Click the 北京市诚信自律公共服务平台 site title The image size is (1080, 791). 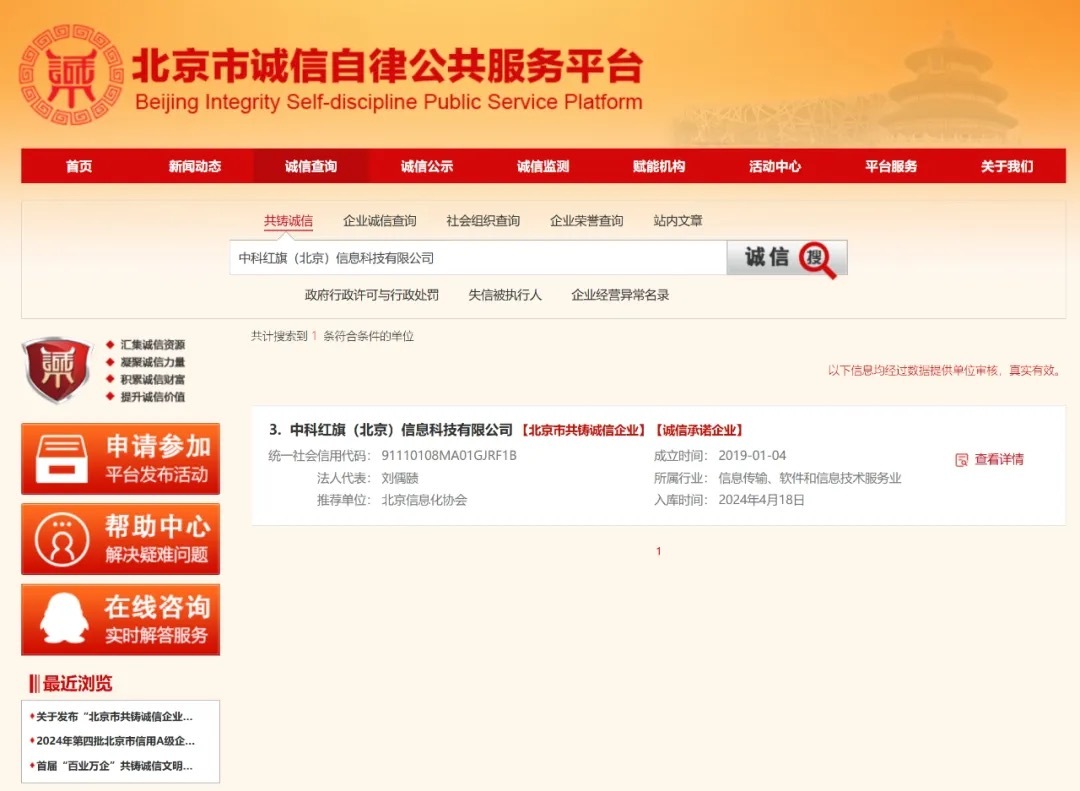click(x=388, y=66)
